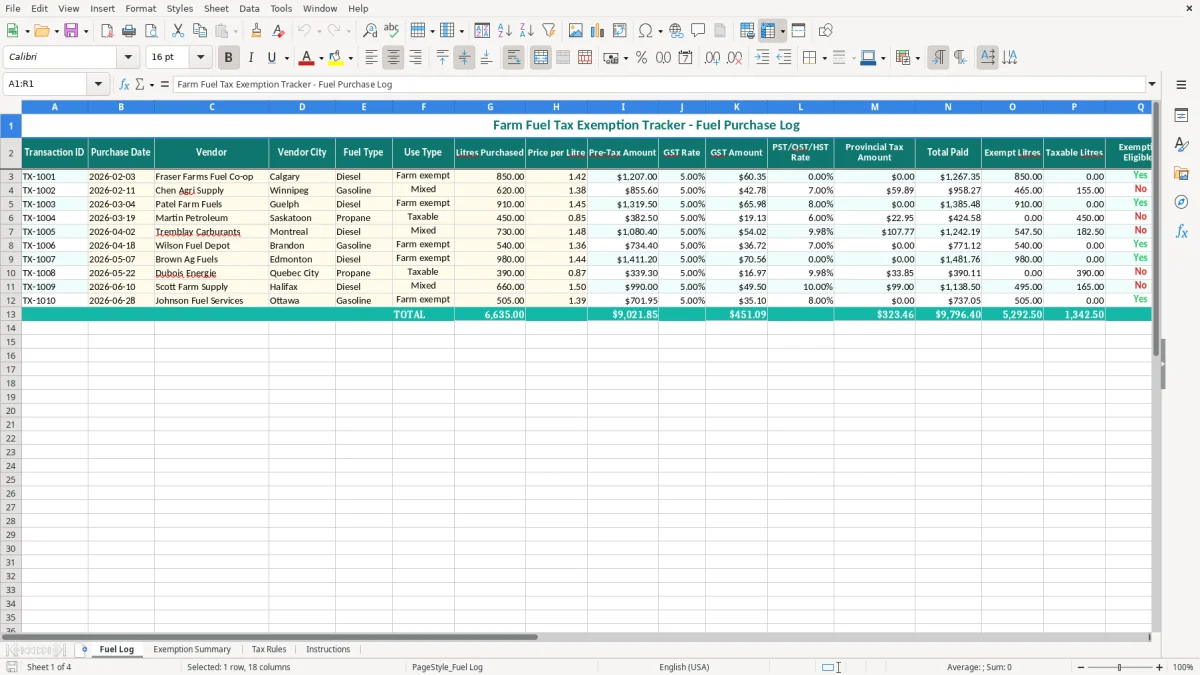Click 100% zoom level in status bar
1200x675 pixels.
[1183, 667]
